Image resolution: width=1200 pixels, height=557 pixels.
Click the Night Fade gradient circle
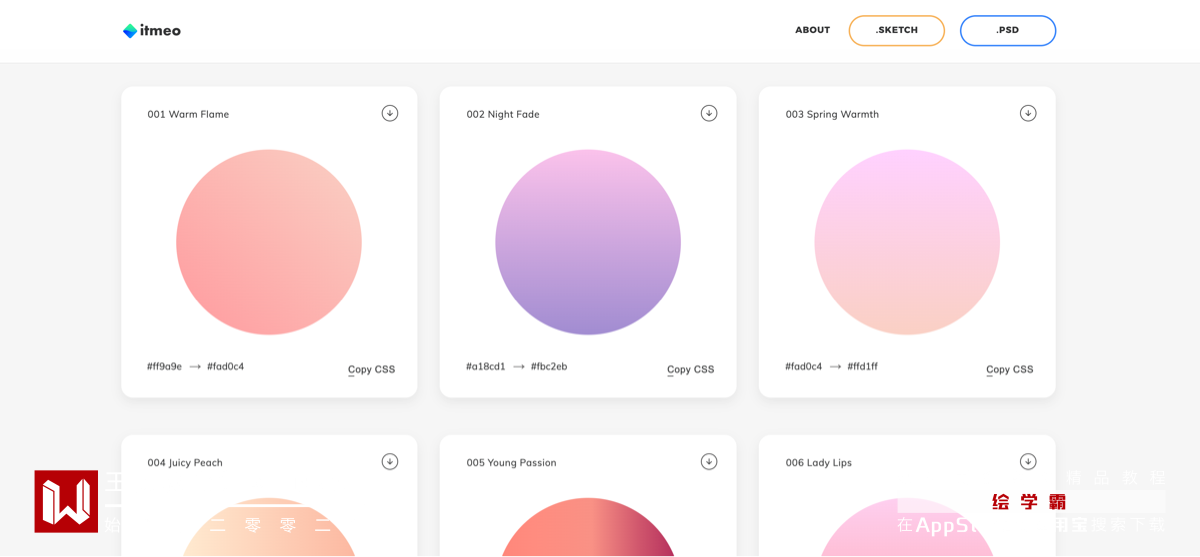588,242
